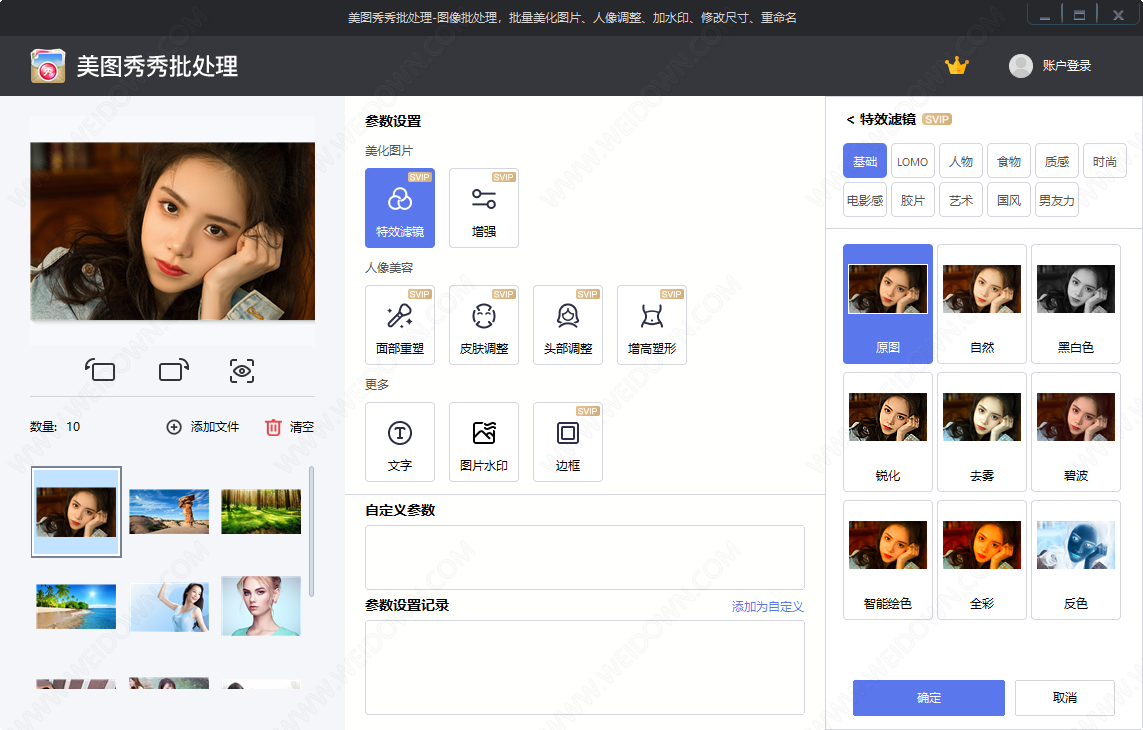The image size is (1143, 730).
Task: Apply the 锐化 sharpen filter
Action: 888,432
